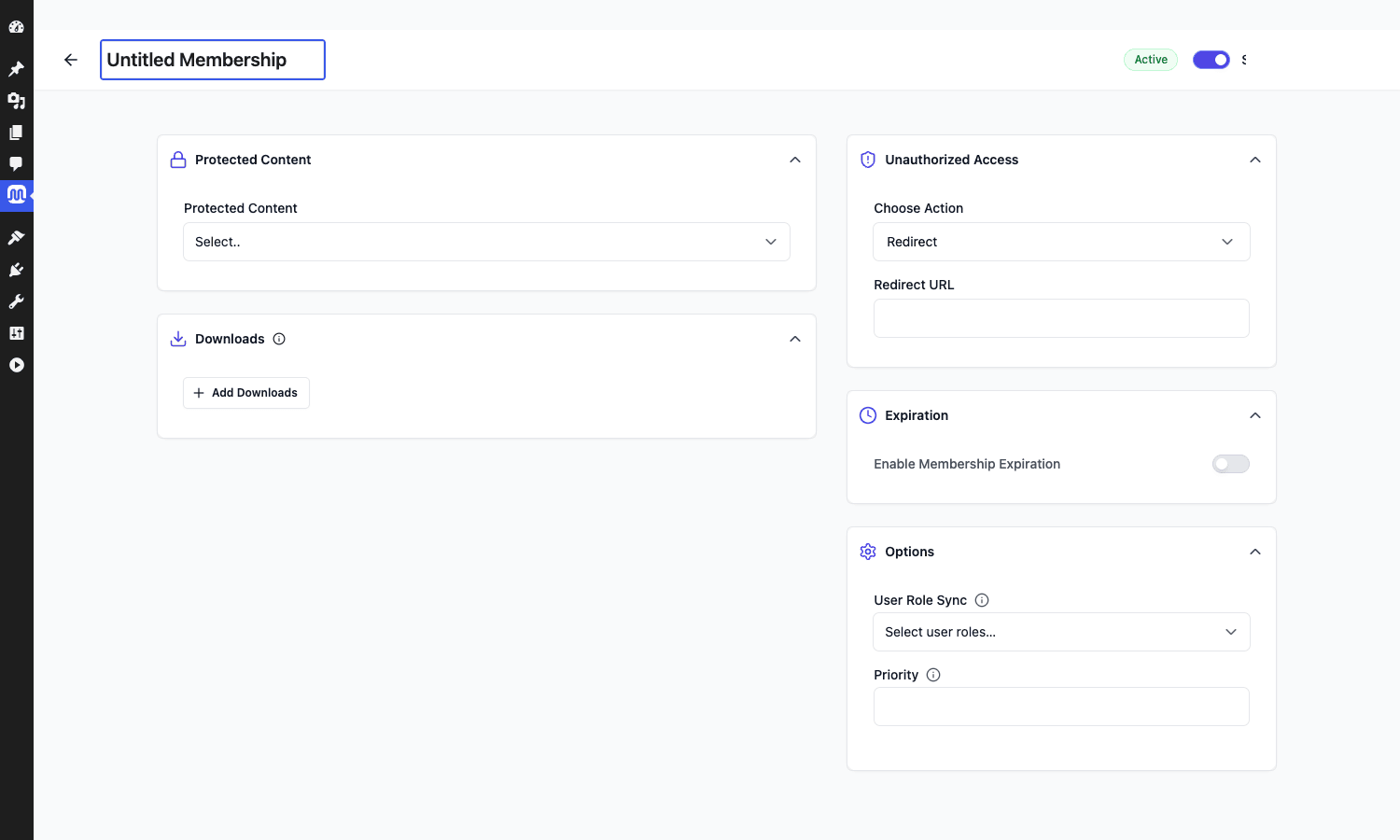The width and height of the screenshot is (1400, 840).
Task: Click the info icon next to Downloads
Action: tap(279, 339)
